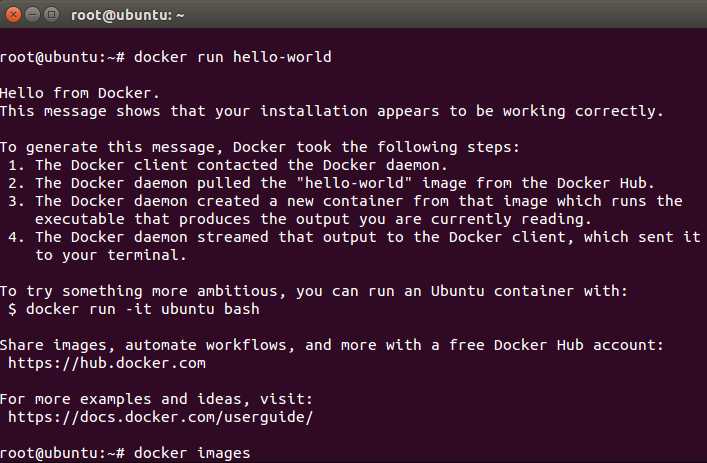707x463 pixels.
Task: Click the 'docker run hello-world' command line
Action: tap(165, 57)
